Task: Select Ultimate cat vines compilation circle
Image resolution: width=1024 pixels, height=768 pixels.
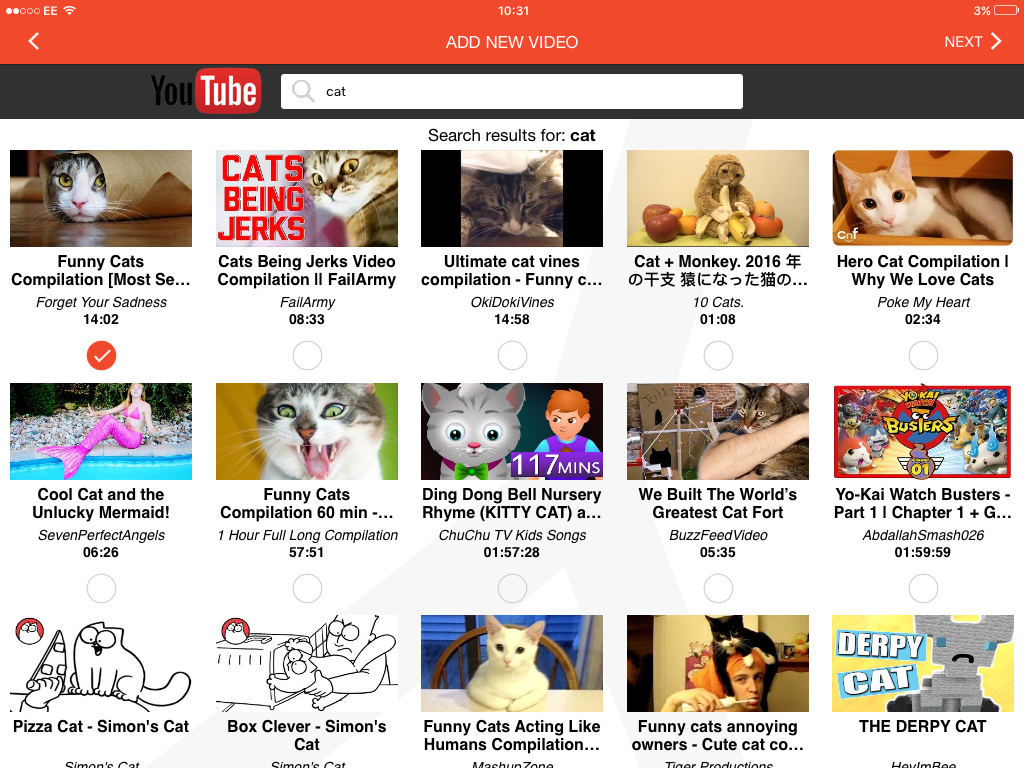Action: click(x=512, y=356)
